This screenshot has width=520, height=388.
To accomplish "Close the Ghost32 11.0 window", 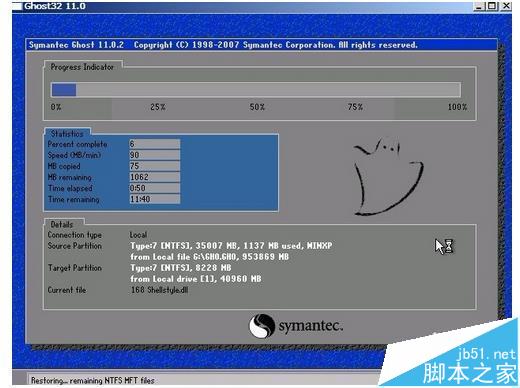I will pyautogui.click(x=506, y=6).
